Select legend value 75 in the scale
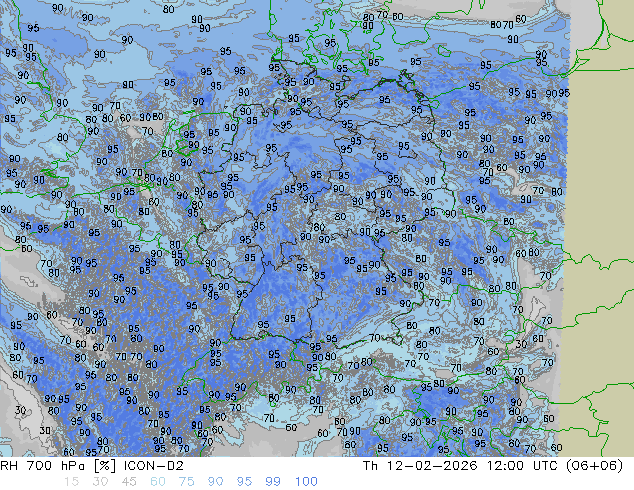 [186, 482]
